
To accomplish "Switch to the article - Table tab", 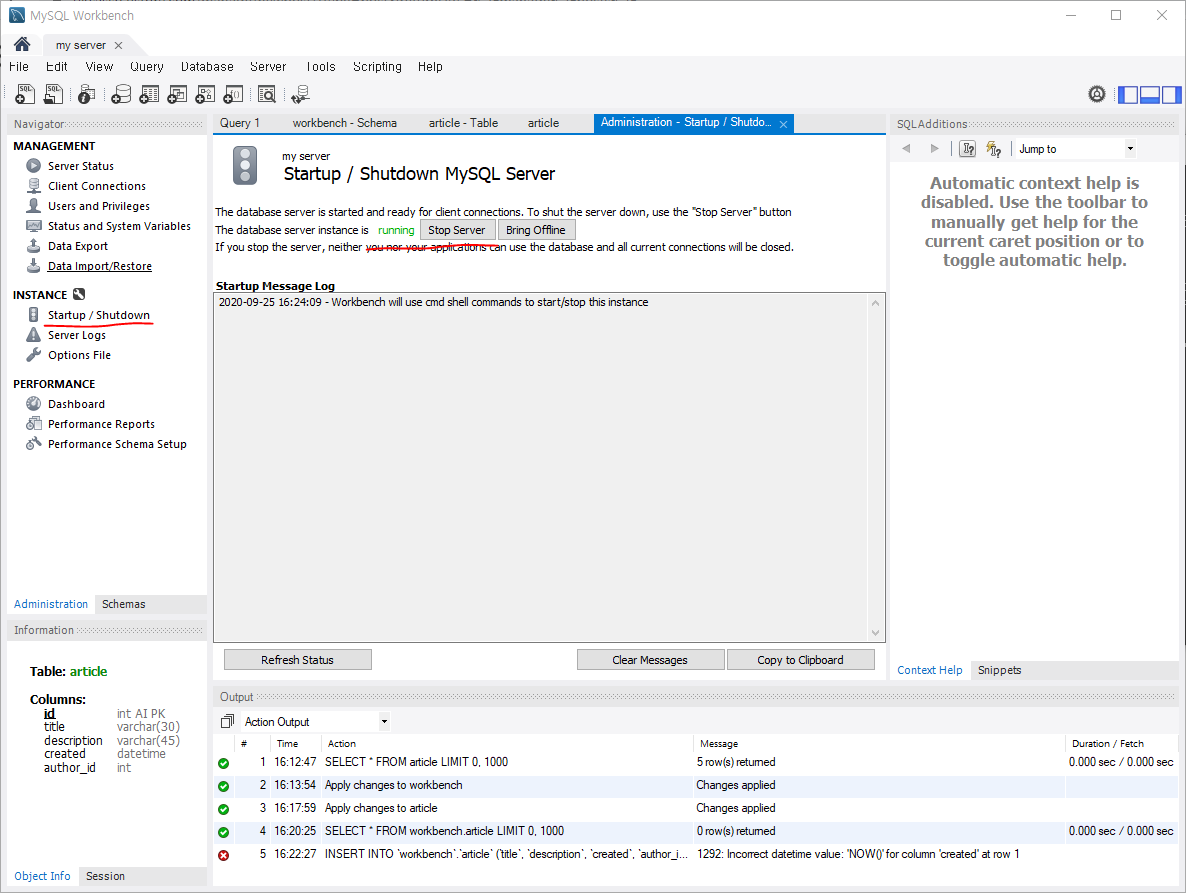I will [464, 122].
